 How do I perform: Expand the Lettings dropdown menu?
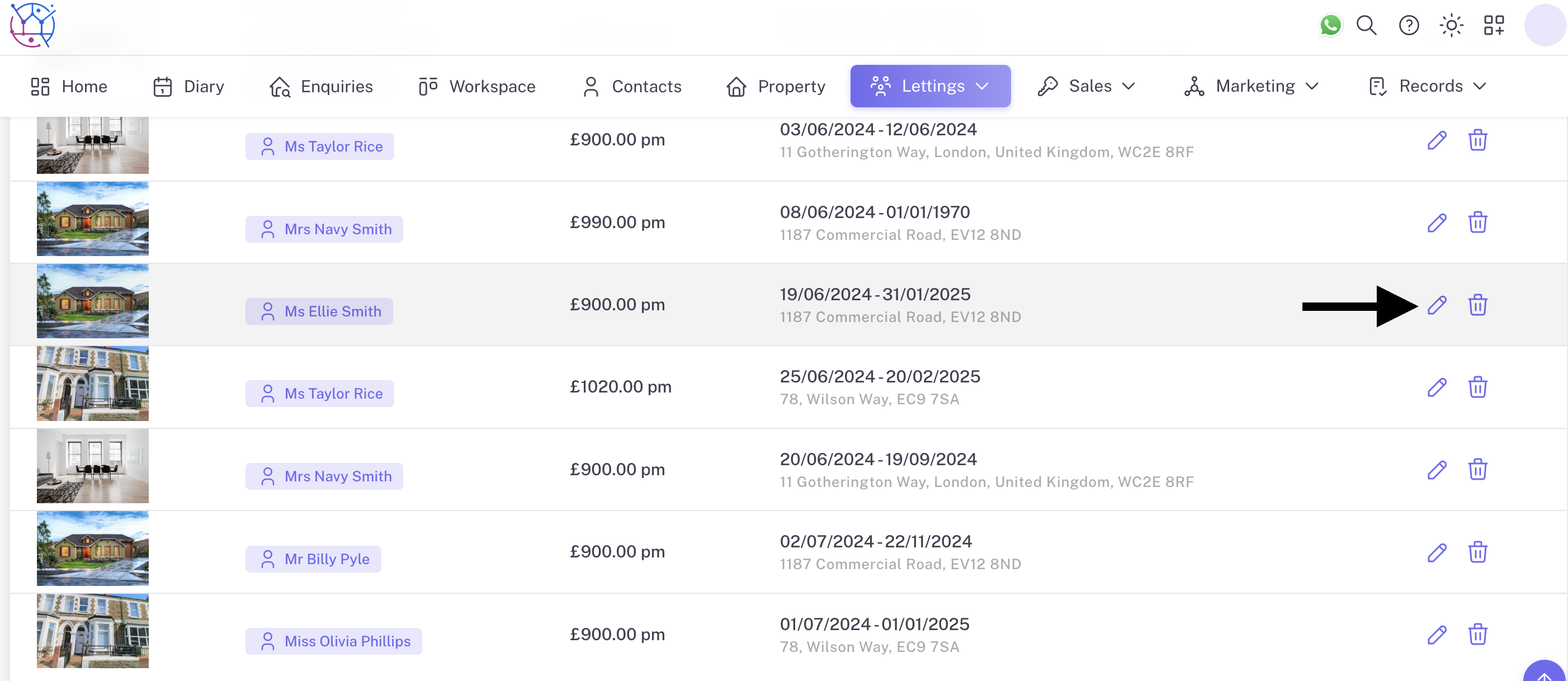click(x=930, y=87)
